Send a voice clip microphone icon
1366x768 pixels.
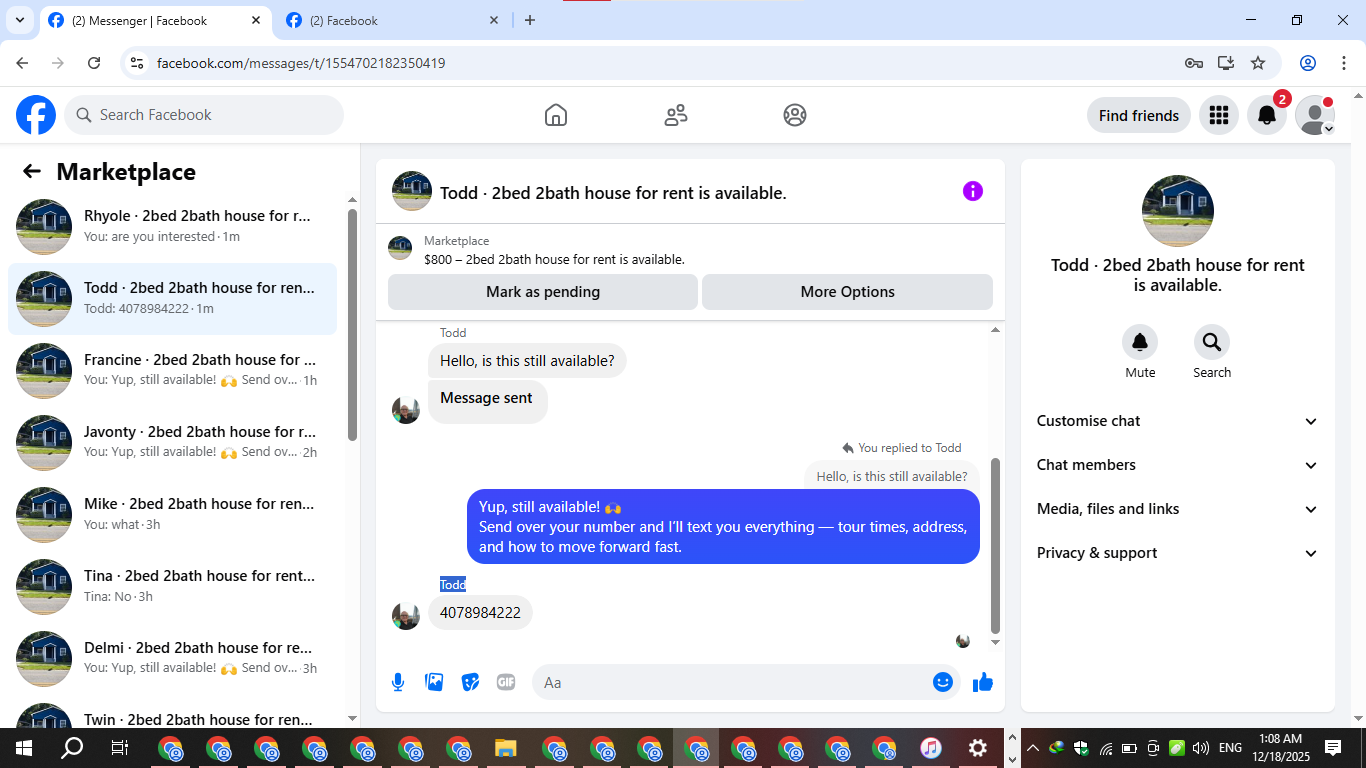[398, 682]
